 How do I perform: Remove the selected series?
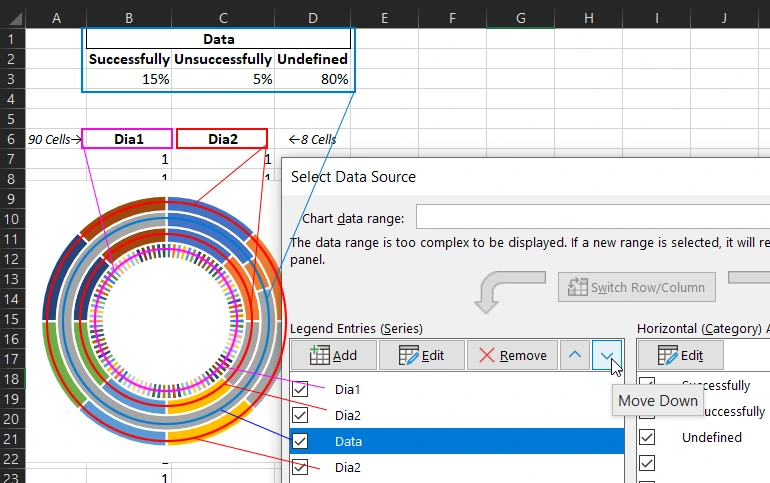[x=513, y=355]
